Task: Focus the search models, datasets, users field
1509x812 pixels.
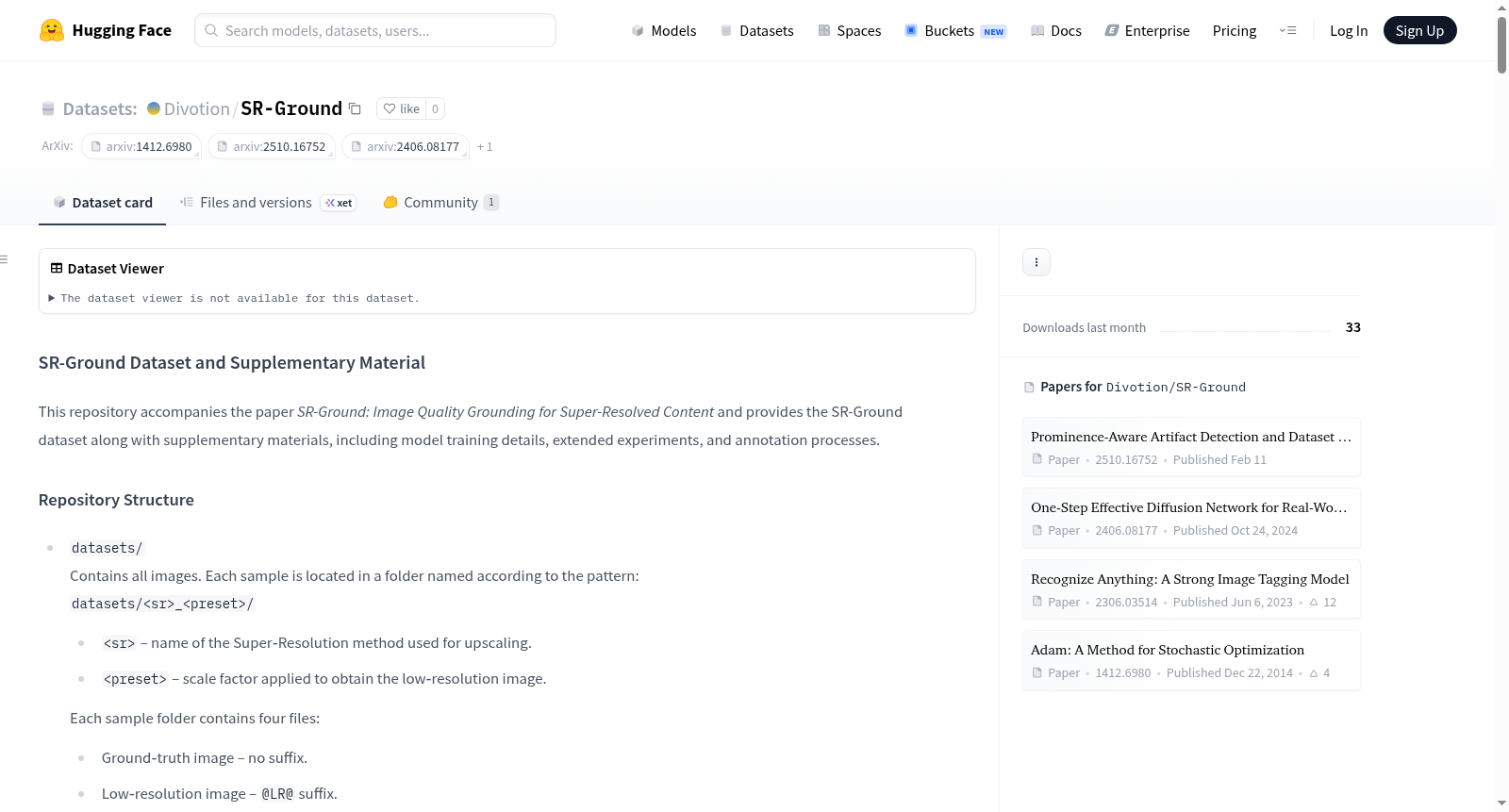Action: (375, 30)
